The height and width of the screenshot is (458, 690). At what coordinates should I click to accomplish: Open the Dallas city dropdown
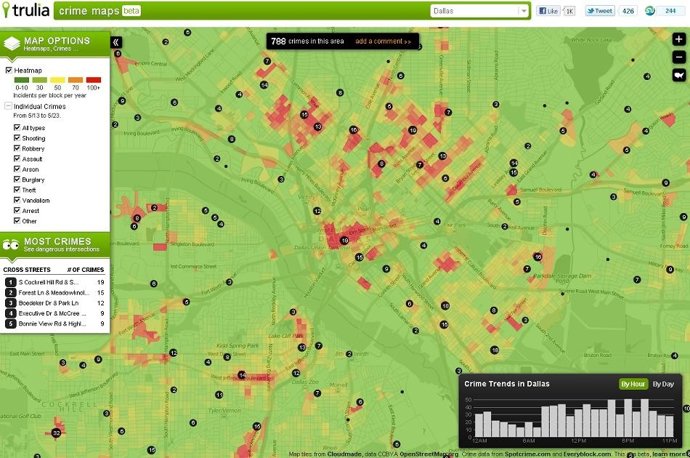point(480,11)
